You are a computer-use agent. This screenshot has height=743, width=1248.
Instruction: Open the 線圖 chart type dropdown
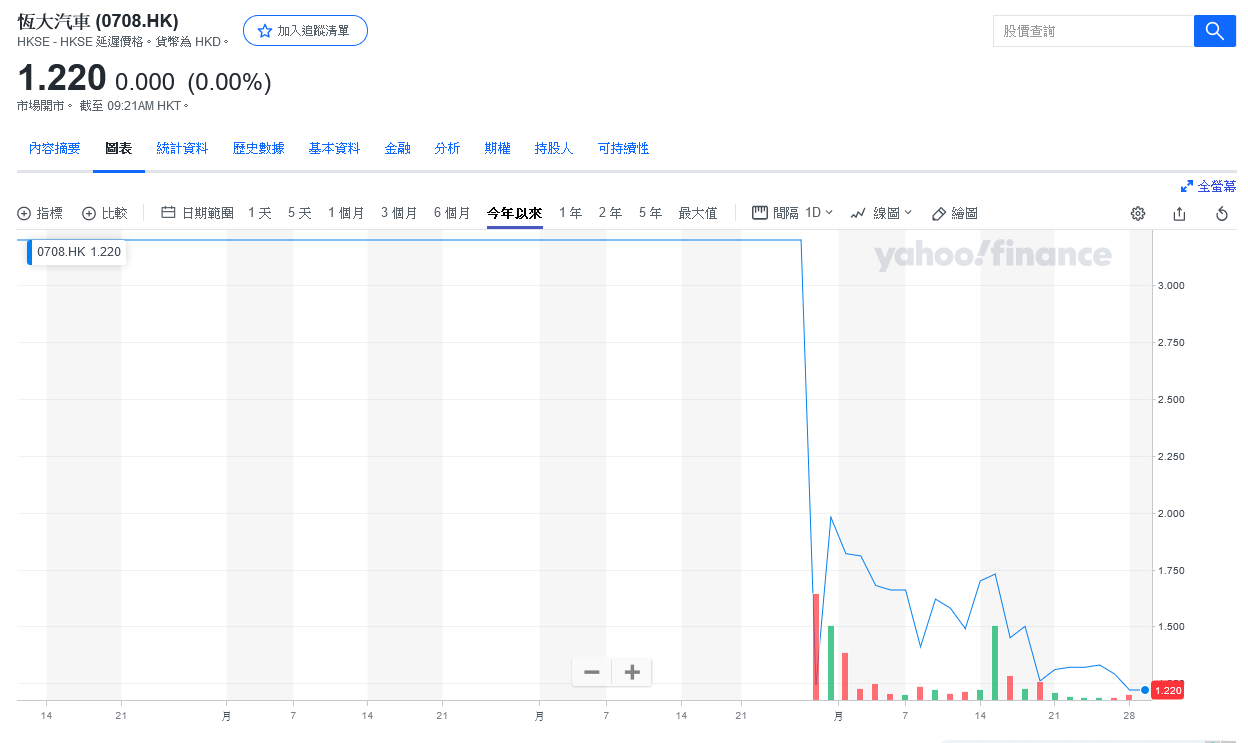click(893, 213)
